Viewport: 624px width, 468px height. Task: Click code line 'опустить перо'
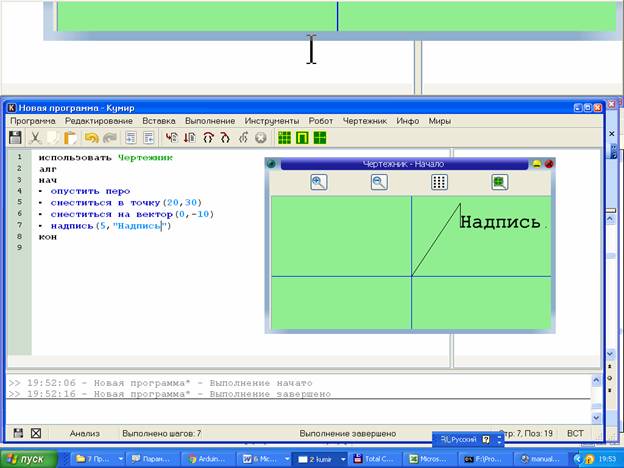point(90,191)
